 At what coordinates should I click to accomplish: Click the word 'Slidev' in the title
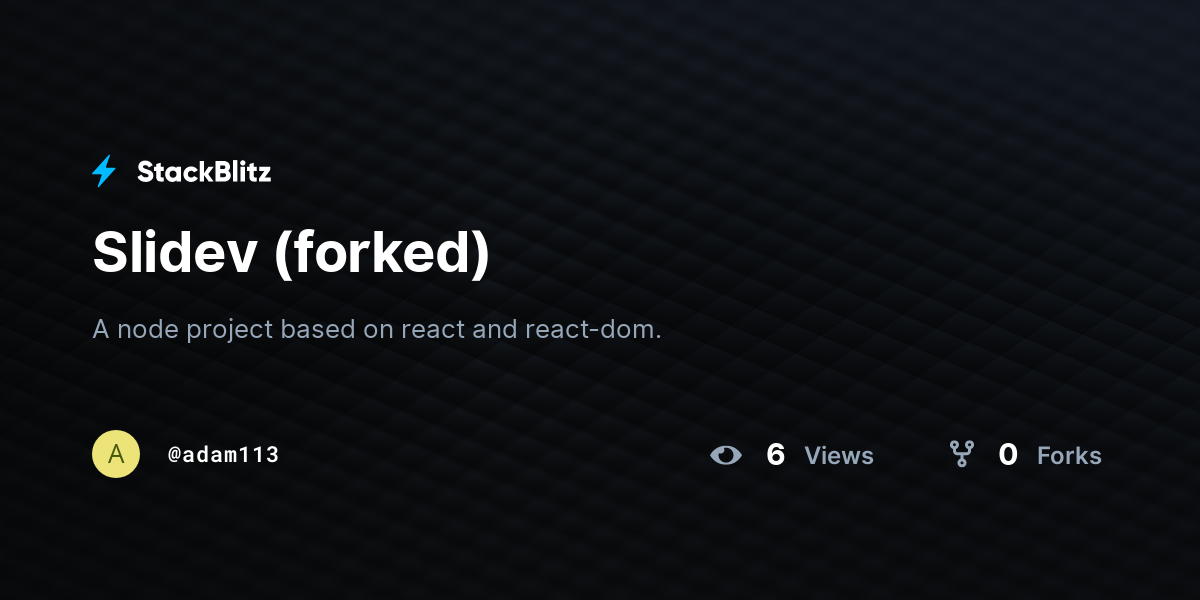[x=176, y=252]
